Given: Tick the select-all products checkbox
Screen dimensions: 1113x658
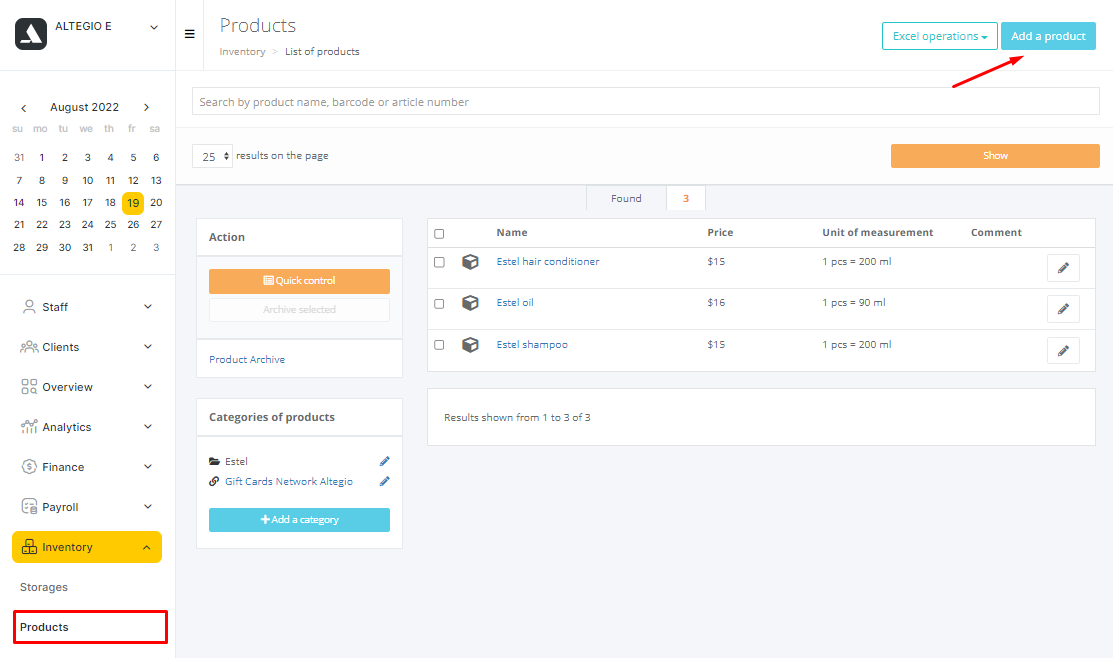Looking at the screenshot, I should pyautogui.click(x=439, y=234).
